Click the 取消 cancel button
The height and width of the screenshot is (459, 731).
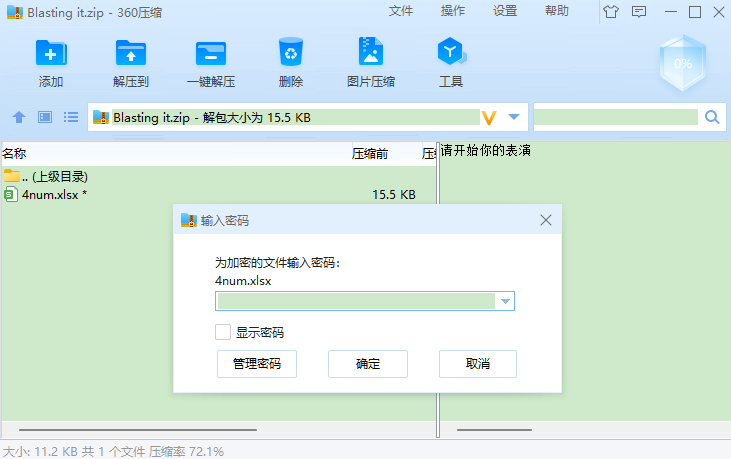point(478,364)
